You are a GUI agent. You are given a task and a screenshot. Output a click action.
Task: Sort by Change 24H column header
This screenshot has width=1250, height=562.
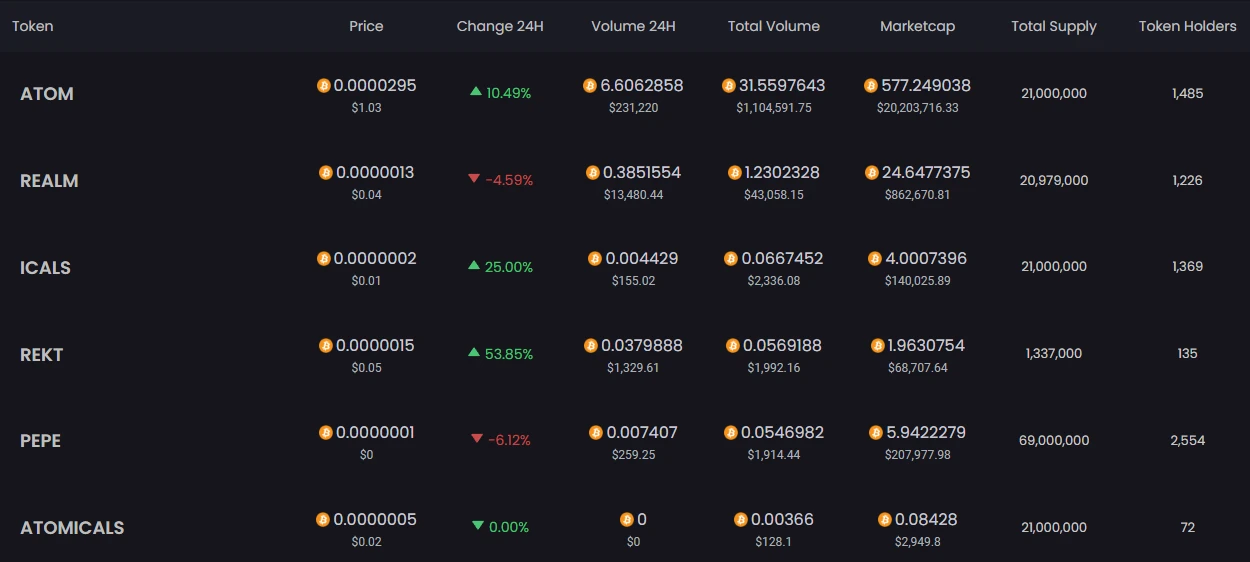pyautogui.click(x=500, y=26)
